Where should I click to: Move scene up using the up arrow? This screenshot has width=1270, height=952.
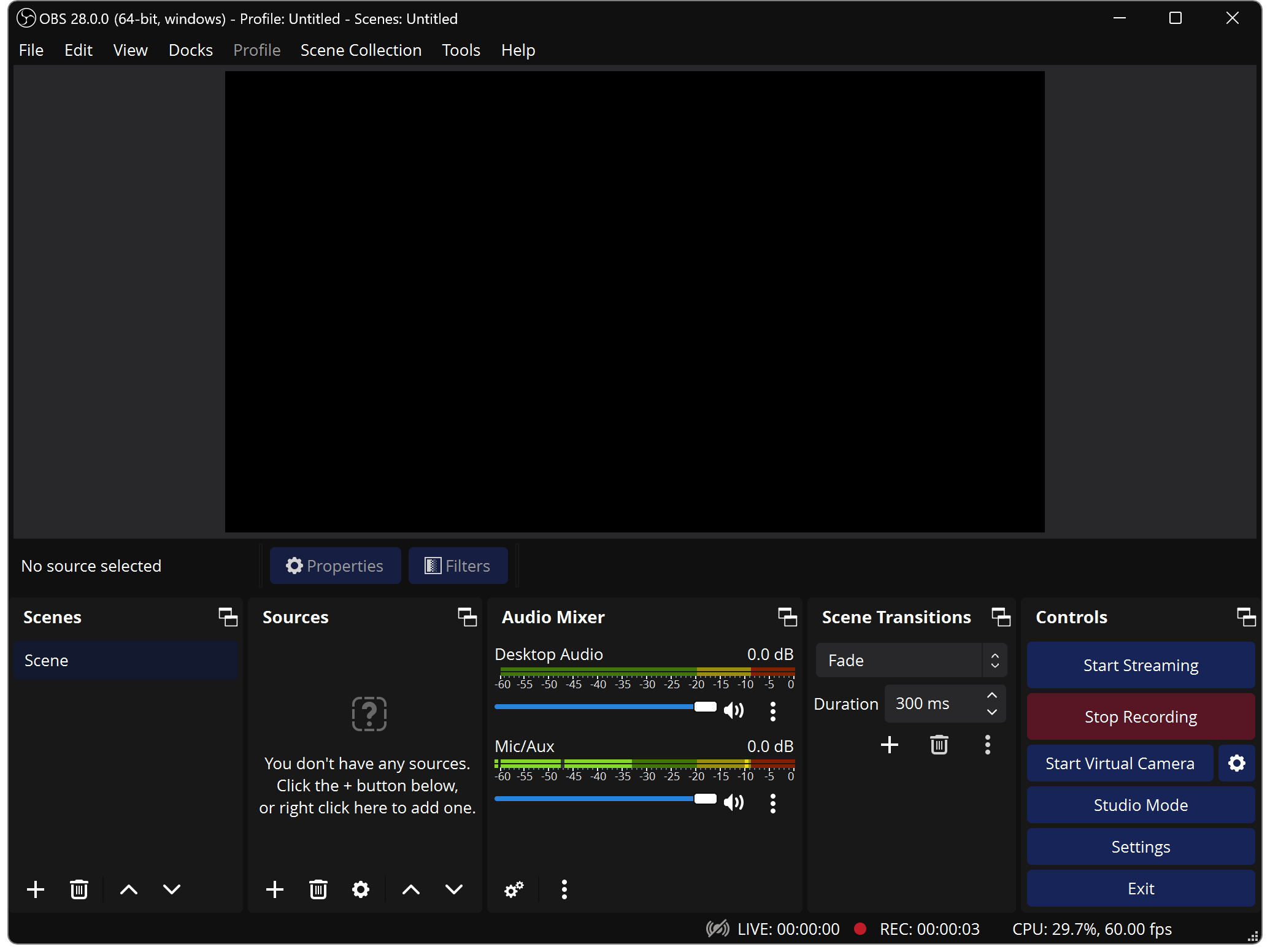(128, 889)
